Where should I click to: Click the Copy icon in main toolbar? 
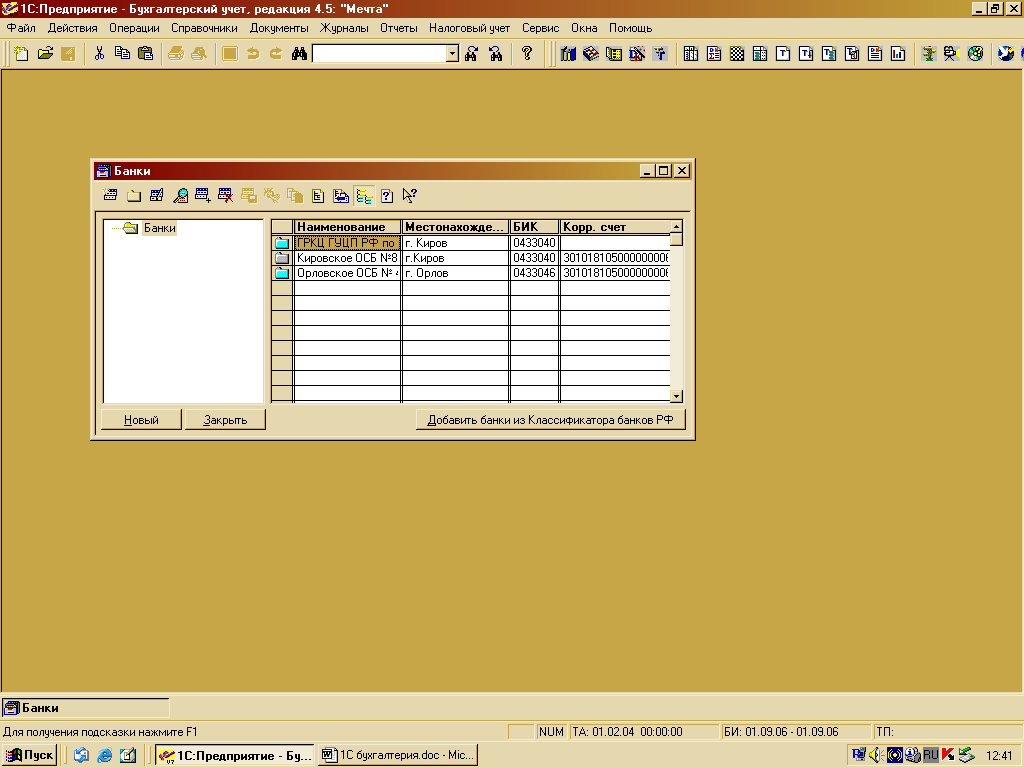pos(122,54)
